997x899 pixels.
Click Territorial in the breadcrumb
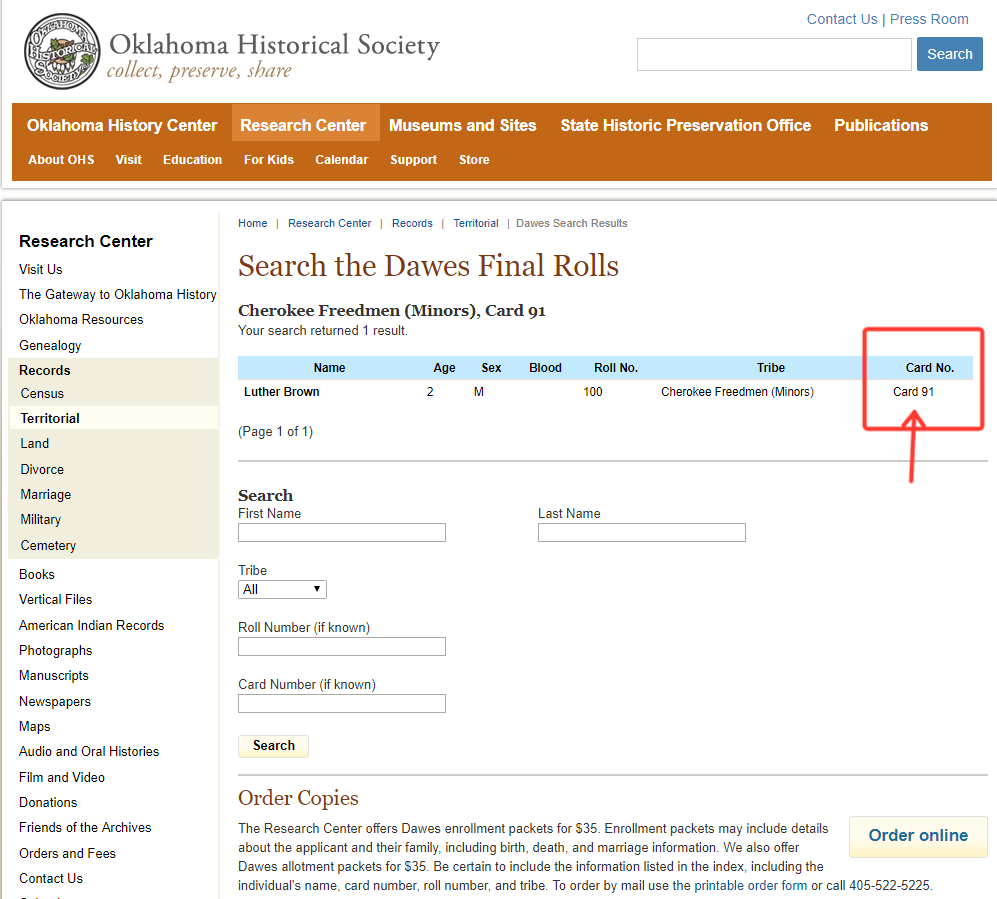tap(476, 223)
